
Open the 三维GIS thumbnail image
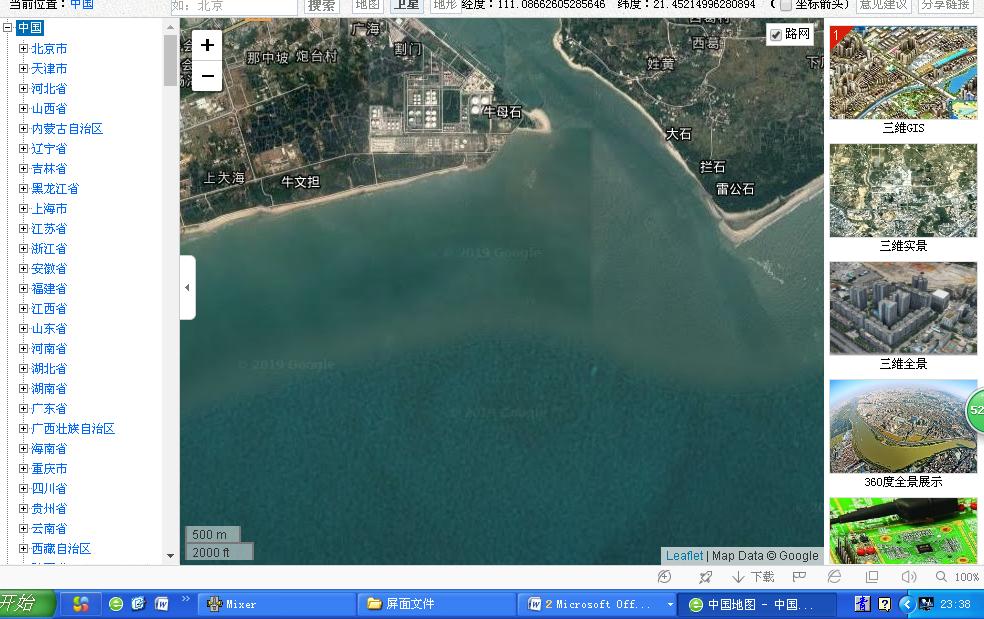[903, 72]
